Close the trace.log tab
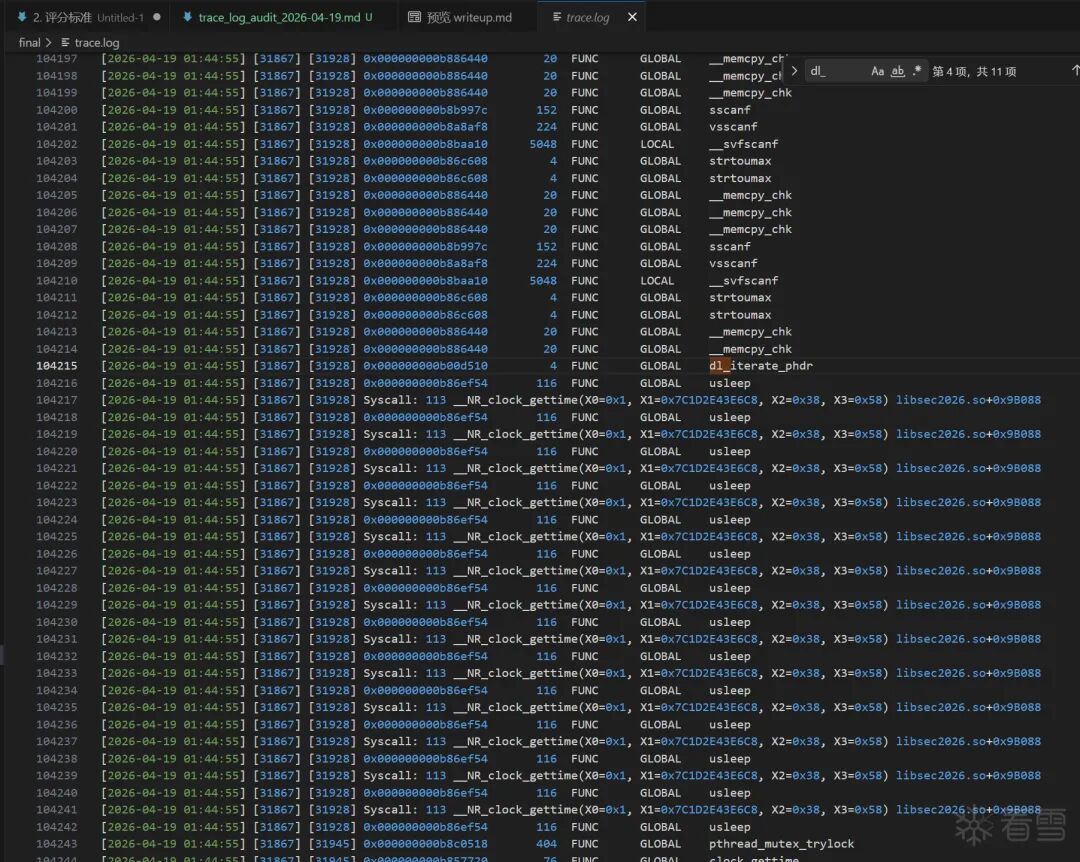Viewport: 1080px width, 862px height. (632, 17)
